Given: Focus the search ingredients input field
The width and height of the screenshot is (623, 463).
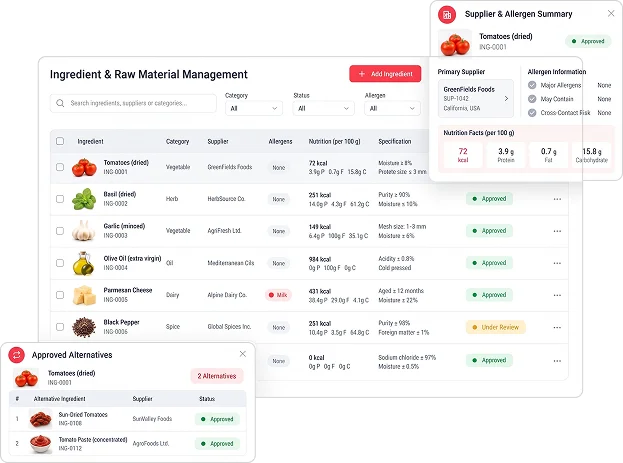Looking at the screenshot, I should [x=133, y=103].
